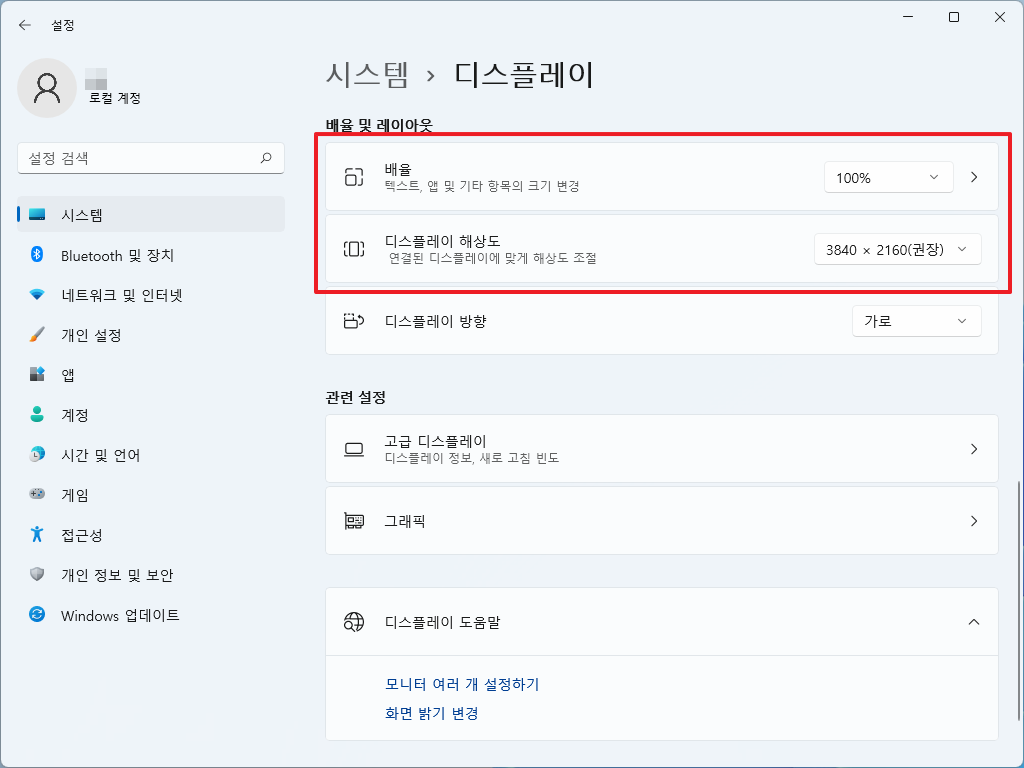
Task: Open the 배율 100% dropdown
Action: coord(888,178)
